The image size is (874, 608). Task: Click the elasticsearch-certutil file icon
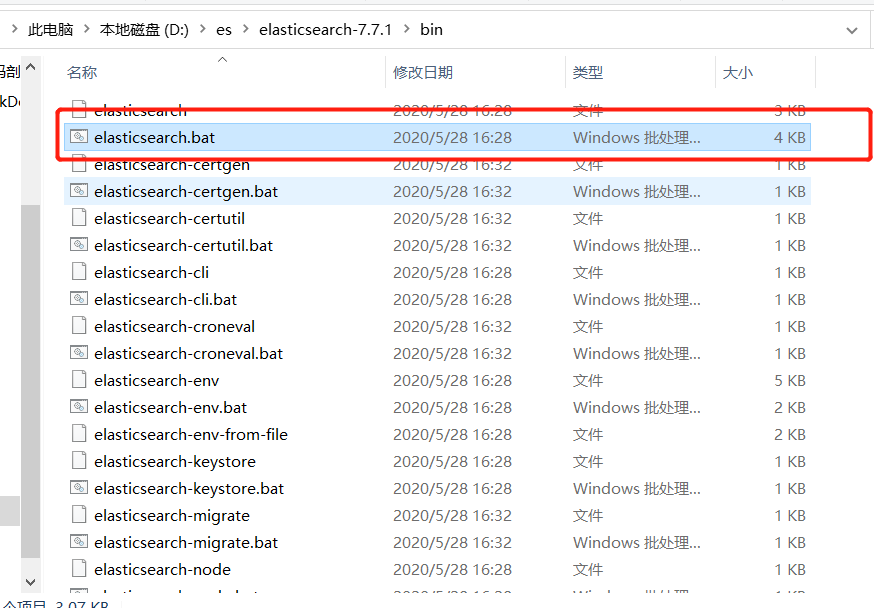[x=79, y=218]
